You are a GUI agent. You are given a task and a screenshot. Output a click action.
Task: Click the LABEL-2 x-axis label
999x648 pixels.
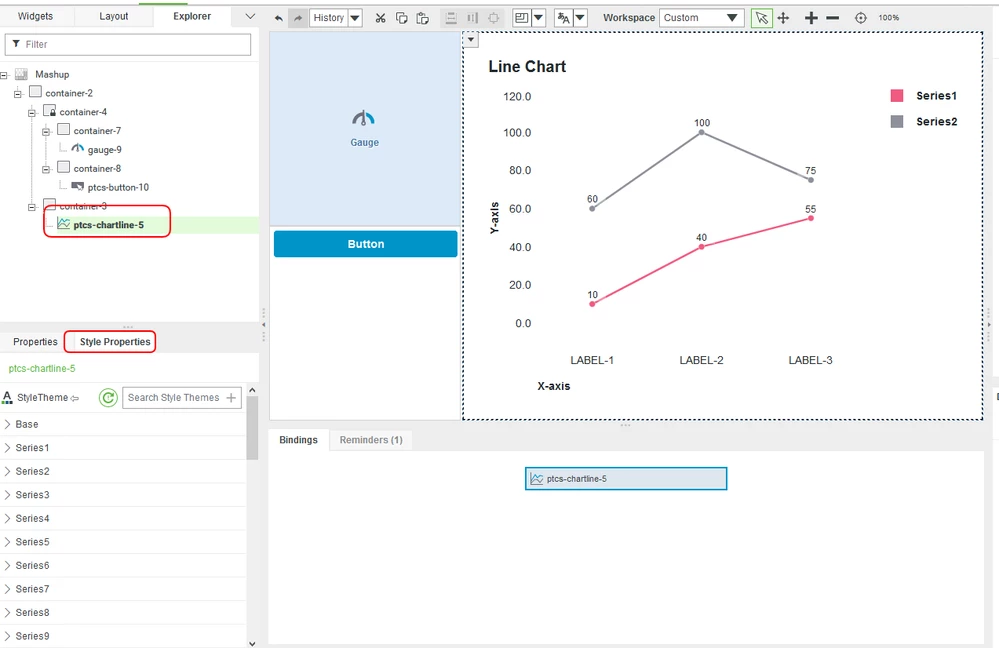pos(701,360)
